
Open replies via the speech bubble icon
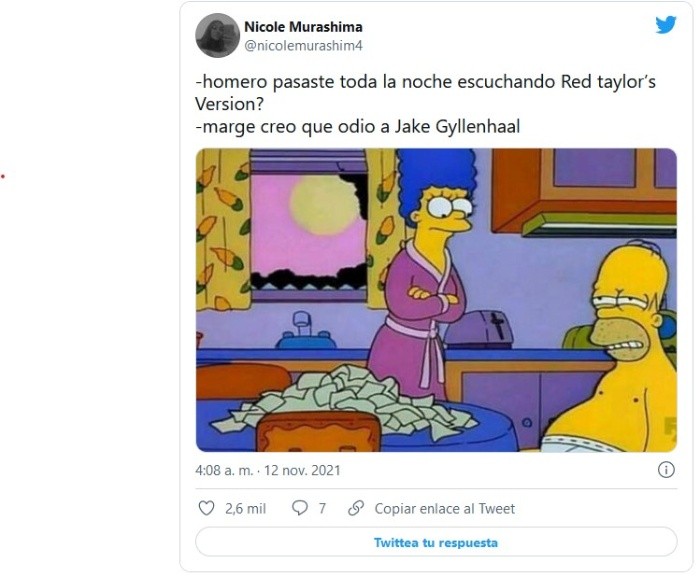[300, 508]
